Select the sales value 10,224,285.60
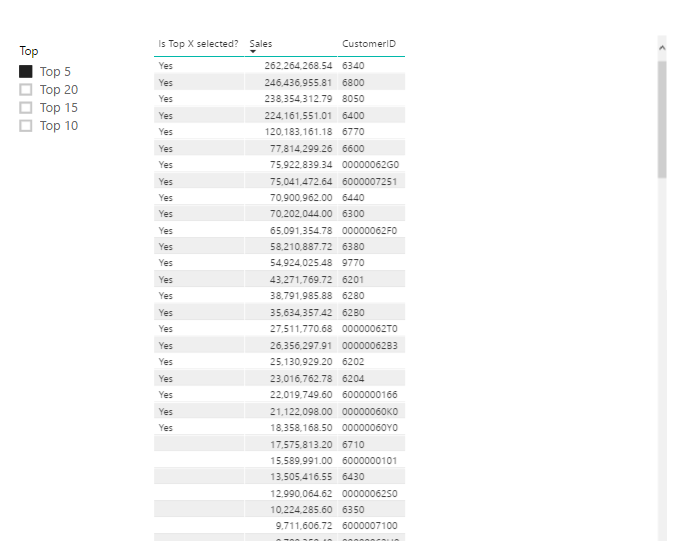 [301, 509]
